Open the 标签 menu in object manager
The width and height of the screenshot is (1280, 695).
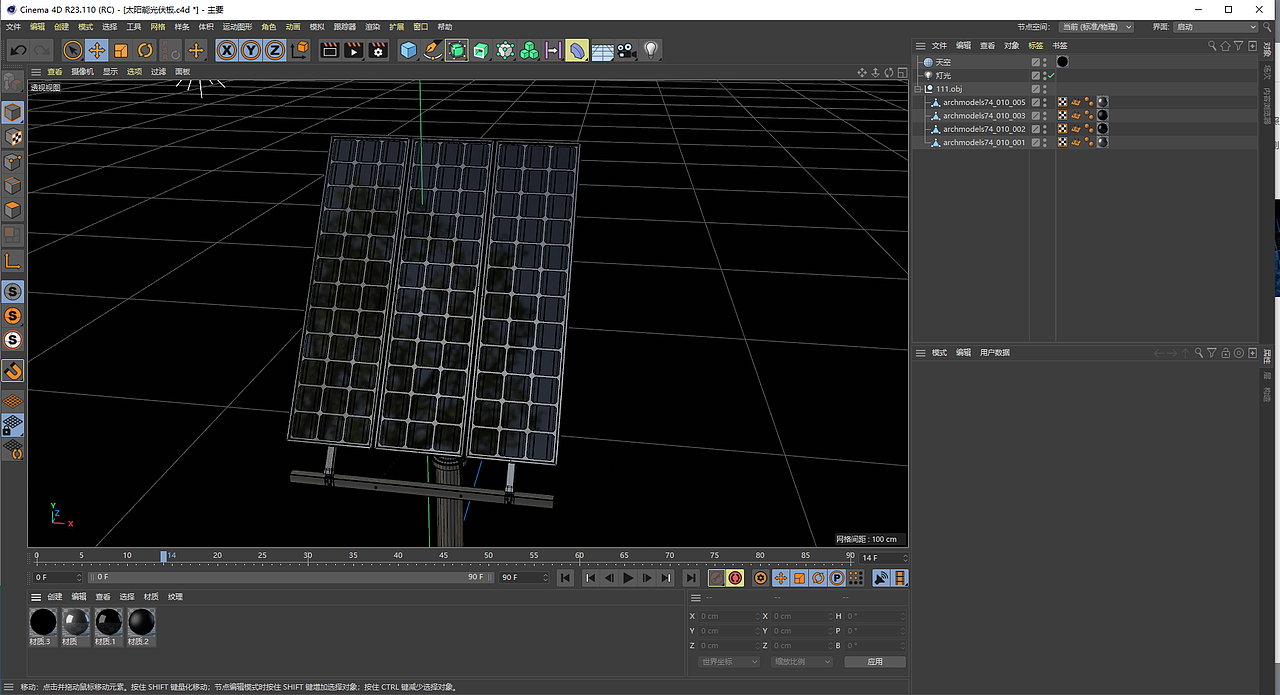[1036, 46]
